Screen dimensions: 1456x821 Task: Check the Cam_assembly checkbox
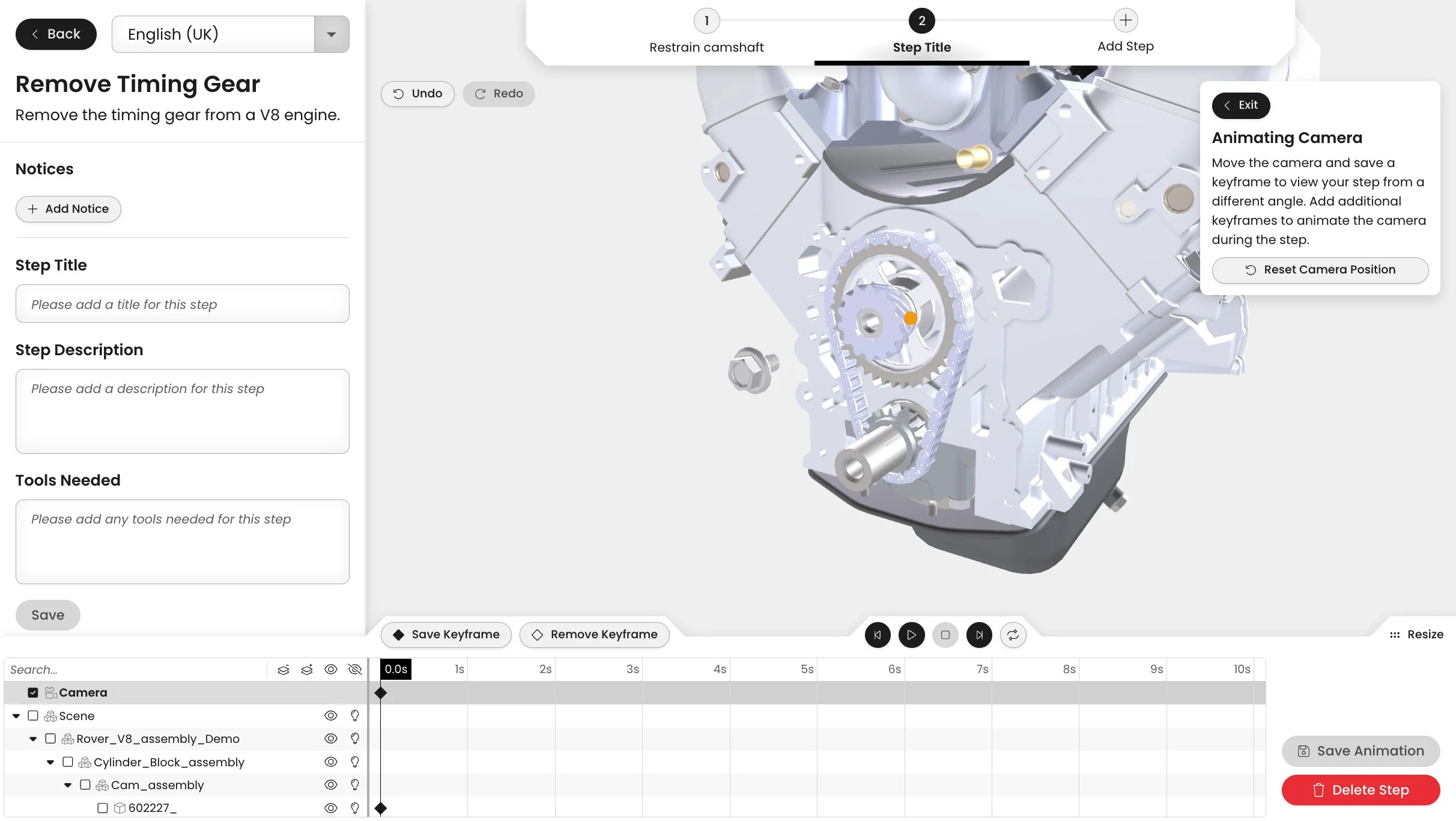pos(85,785)
